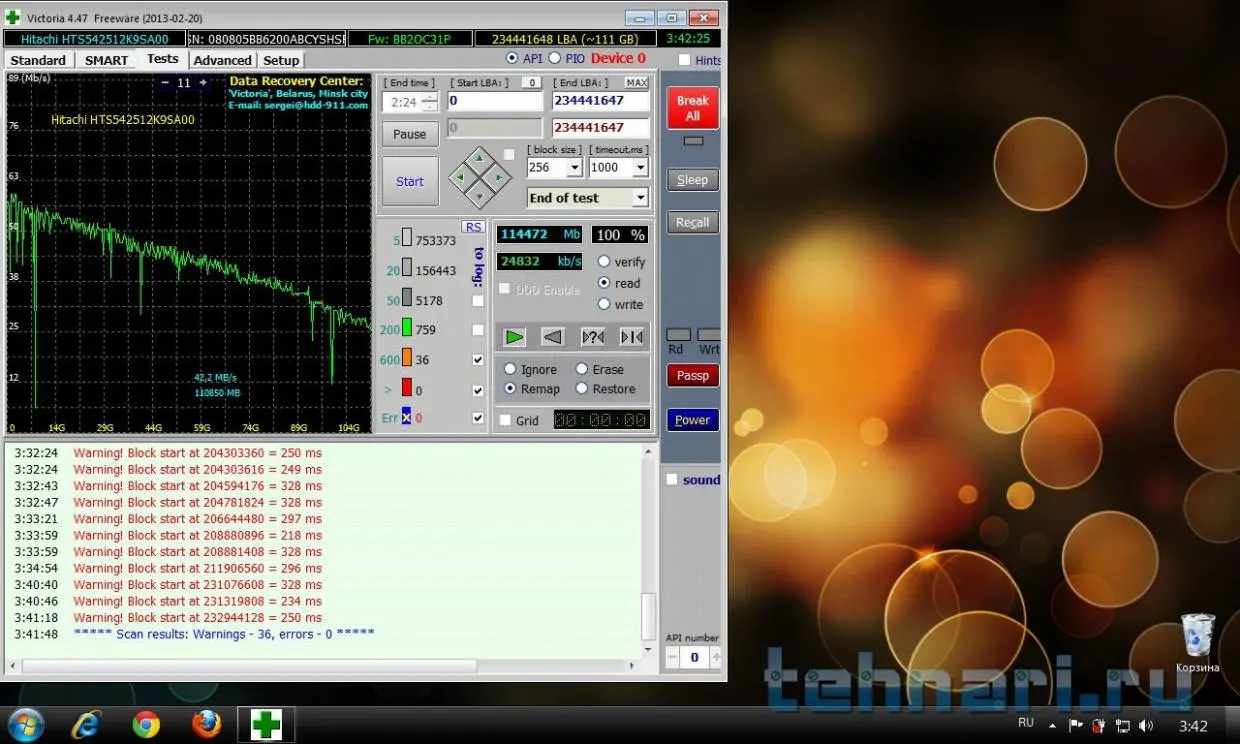Screen dimensions: 1240x744
Task: Switch to the Standard tab
Action: coord(38,60)
